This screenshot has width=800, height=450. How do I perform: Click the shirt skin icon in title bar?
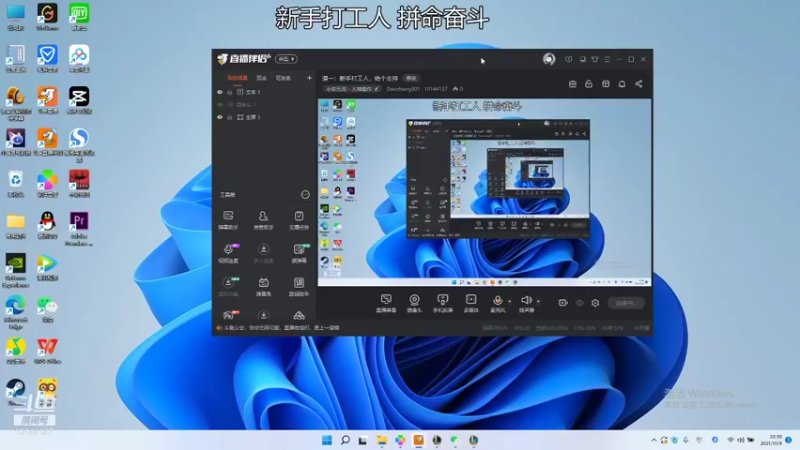coord(595,59)
